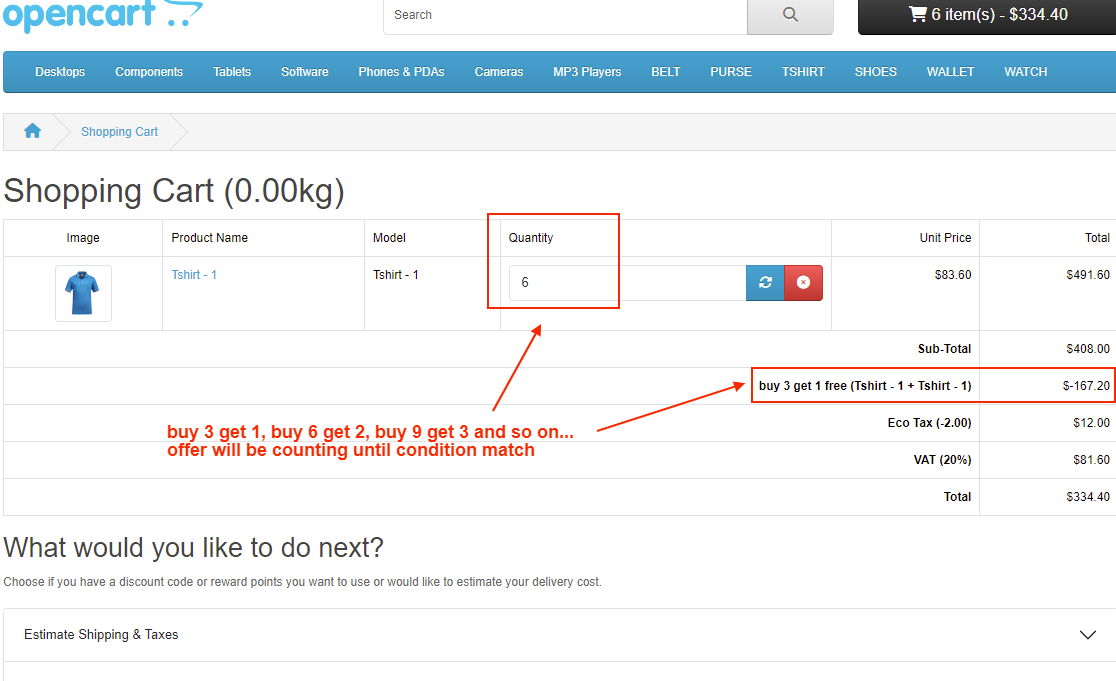The height and width of the screenshot is (681, 1116).
Task: Open the Tshirt - 1 product link
Action: 194,275
